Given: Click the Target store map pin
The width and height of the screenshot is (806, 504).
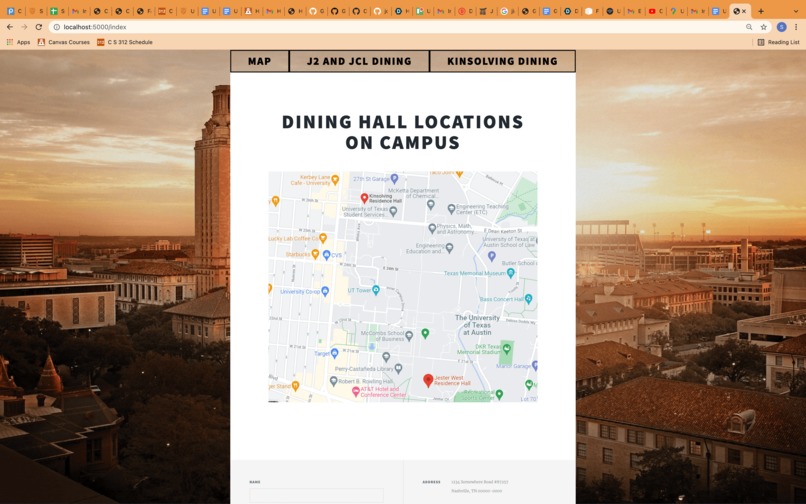Looking at the screenshot, I should 335,353.
